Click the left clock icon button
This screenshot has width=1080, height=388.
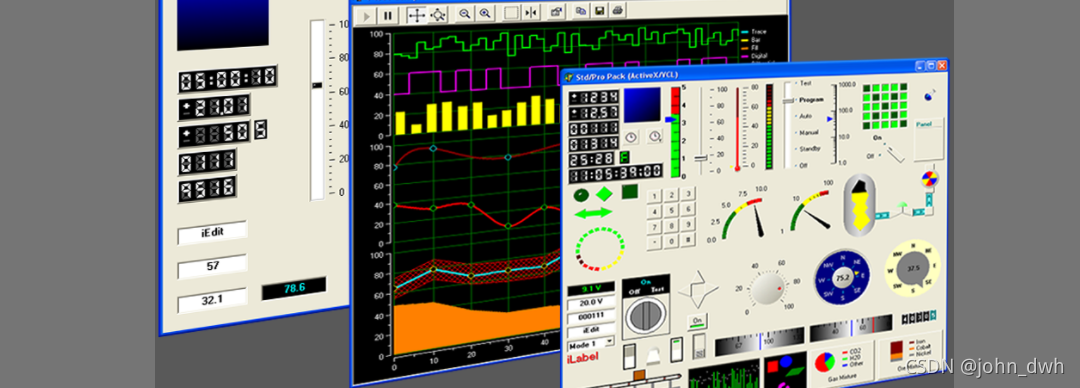click(632, 137)
